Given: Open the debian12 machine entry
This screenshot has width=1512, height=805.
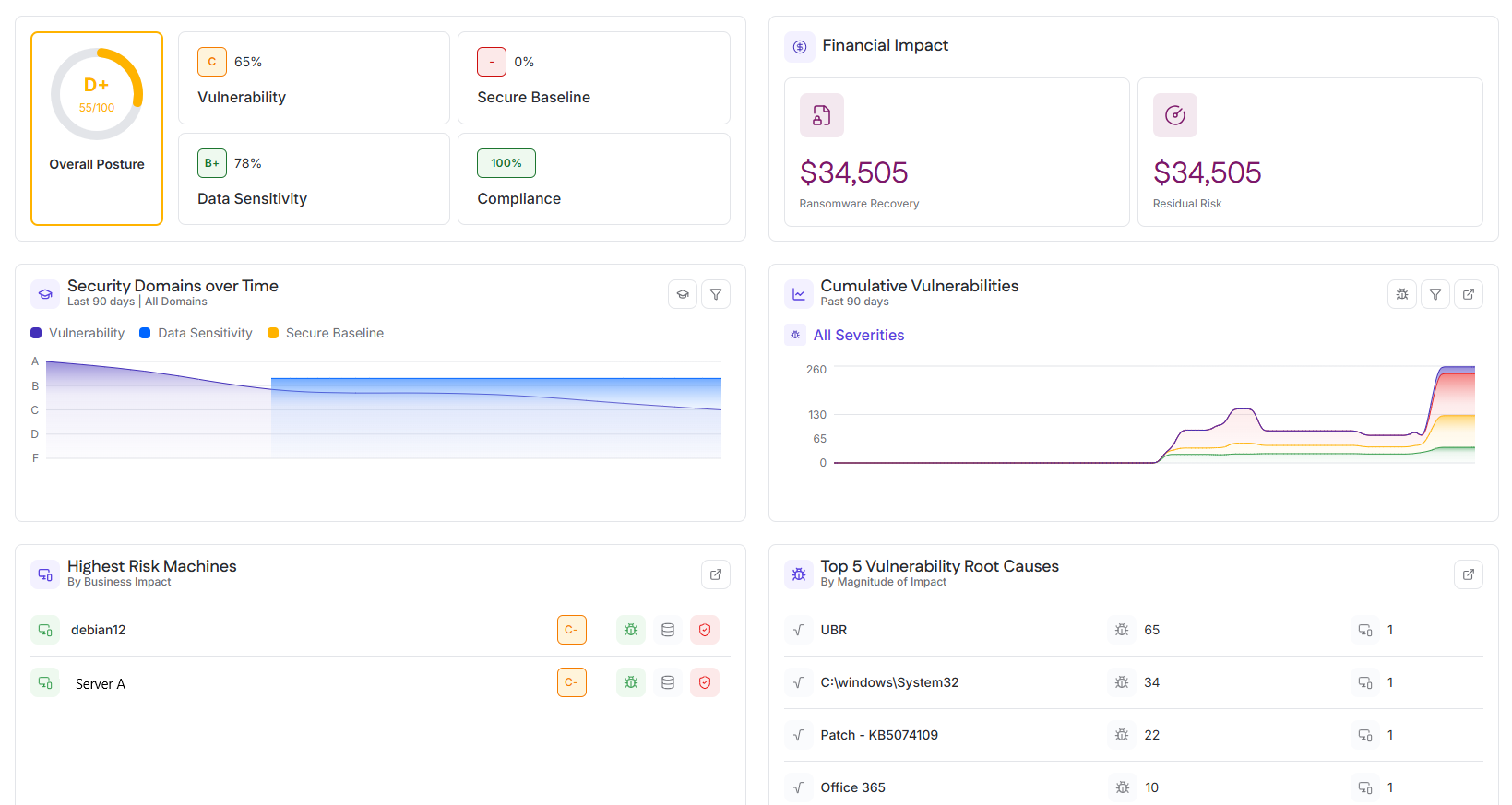Looking at the screenshot, I should (x=99, y=630).
